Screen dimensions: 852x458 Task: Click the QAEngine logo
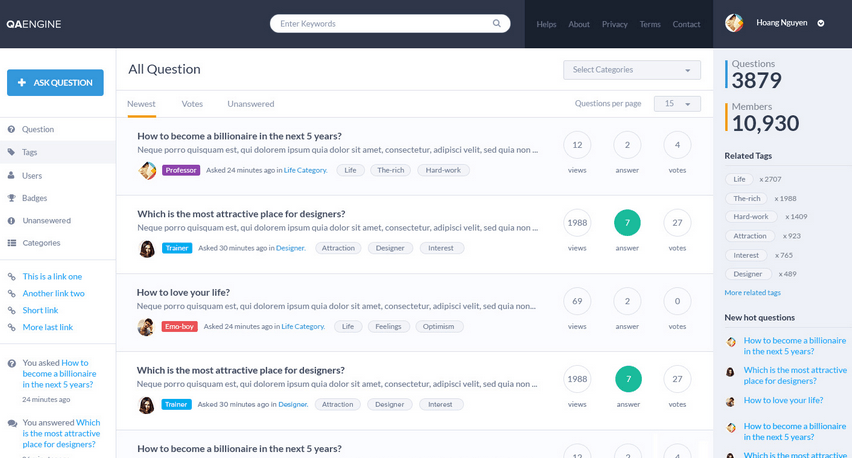[x=34, y=24]
